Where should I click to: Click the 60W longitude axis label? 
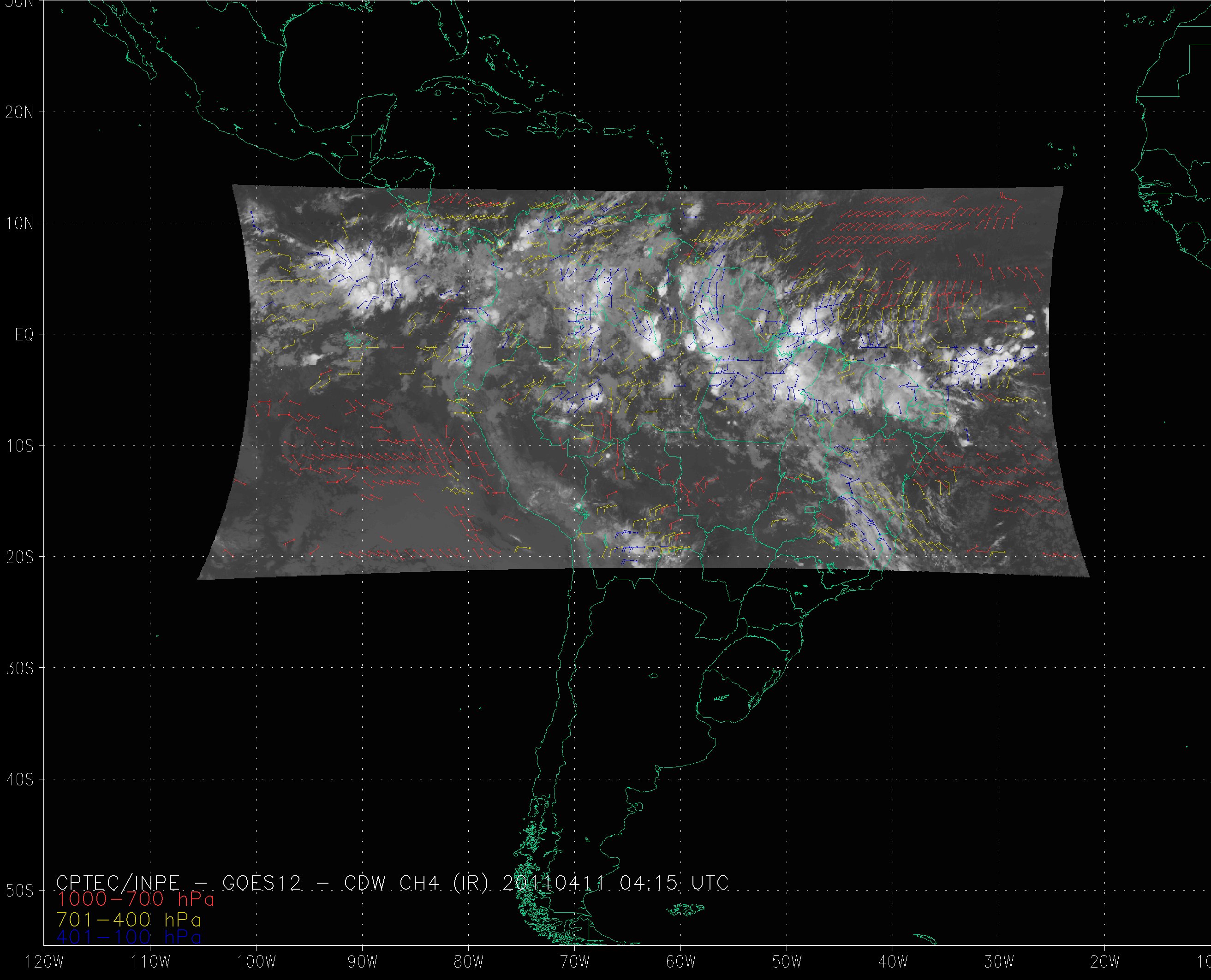(681, 962)
